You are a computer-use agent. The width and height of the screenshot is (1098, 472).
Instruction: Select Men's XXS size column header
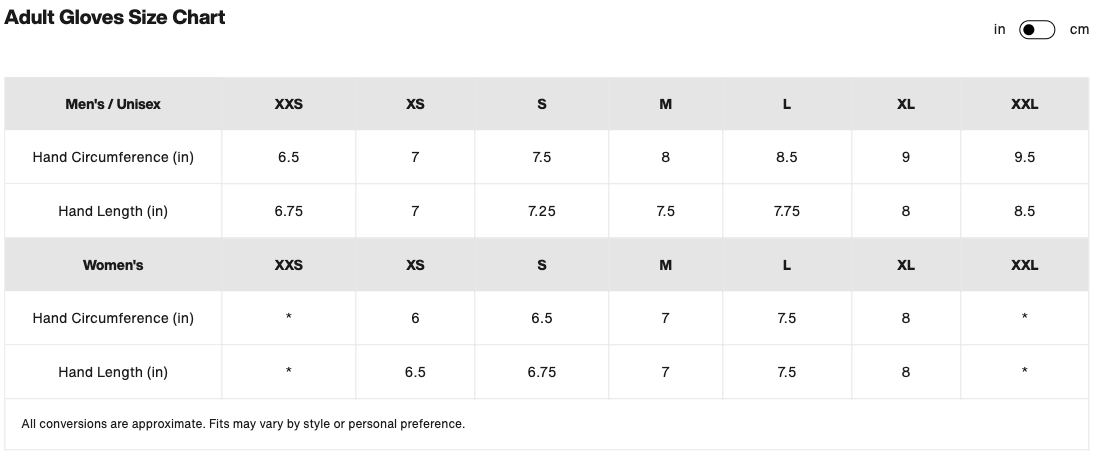289,104
